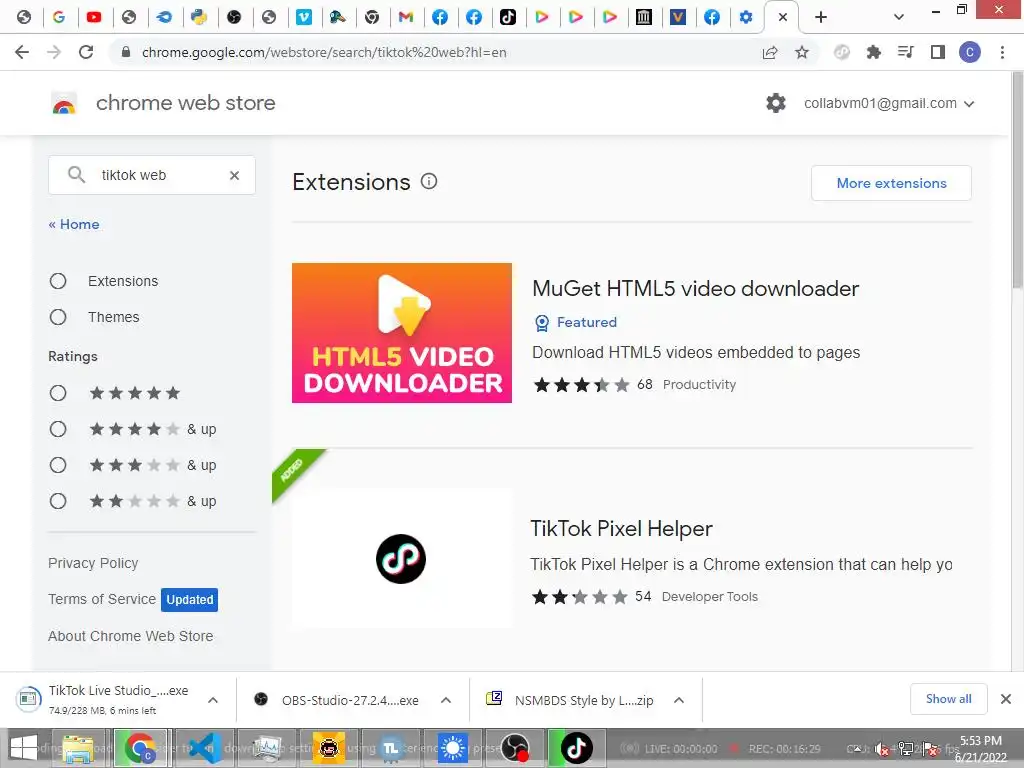Open the tab search chevron
Screen dimensions: 1024x768
tap(899, 18)
